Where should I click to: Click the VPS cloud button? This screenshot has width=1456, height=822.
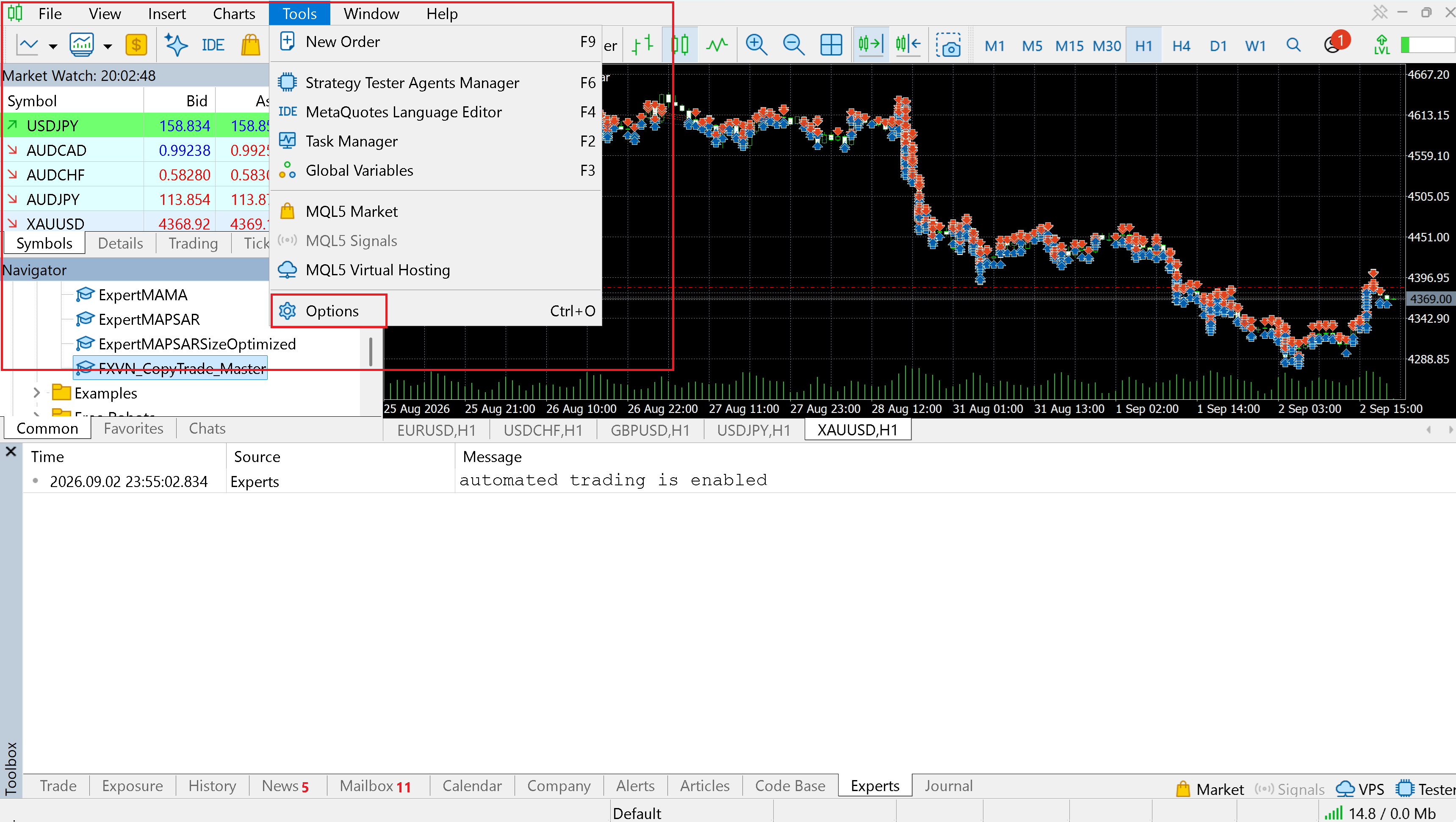pos(1360,789)
